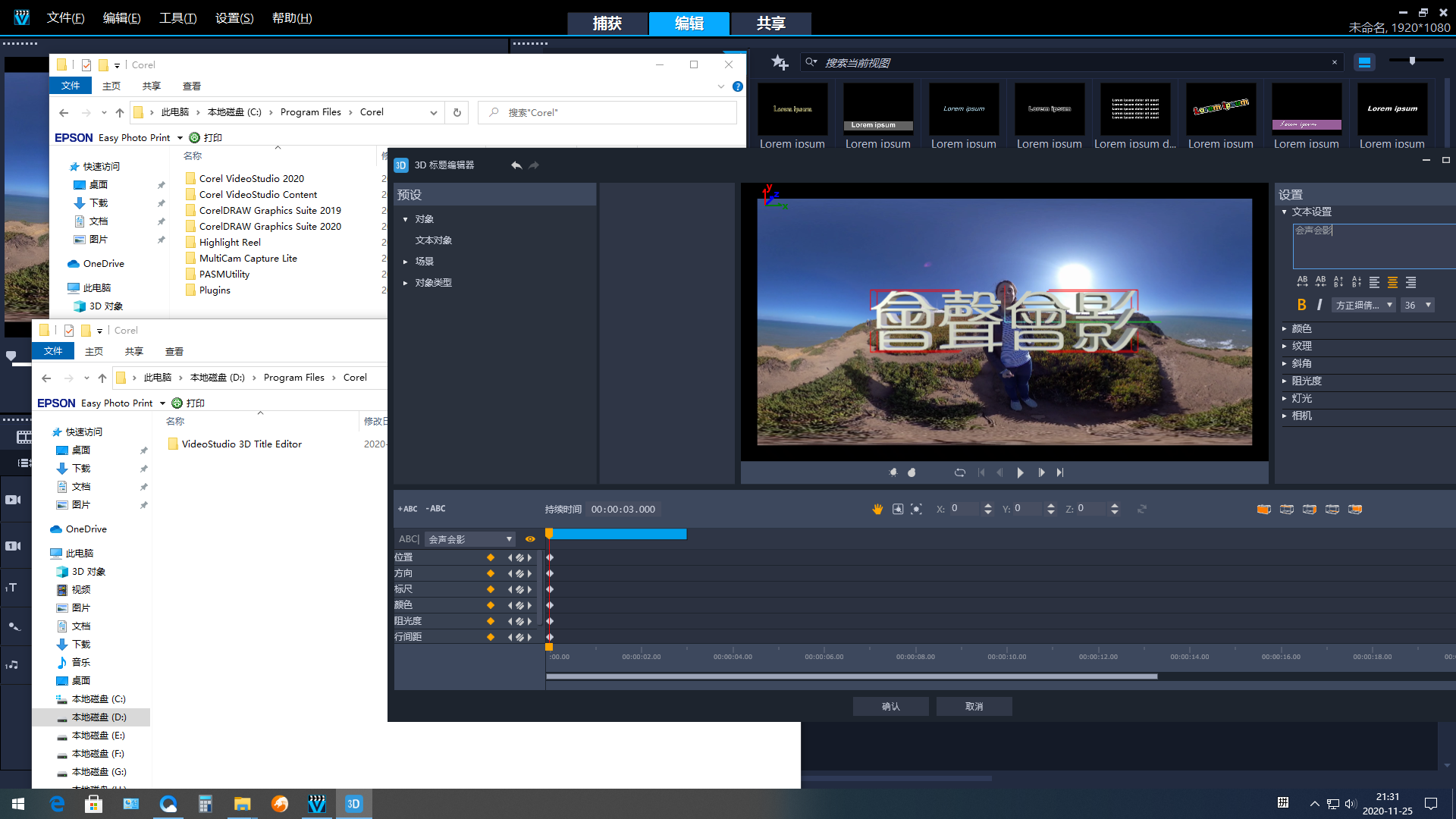The width and height of the screenshot is (1456, 819).
Task: Open the 文件(F) menu
Action: point(65,17)
